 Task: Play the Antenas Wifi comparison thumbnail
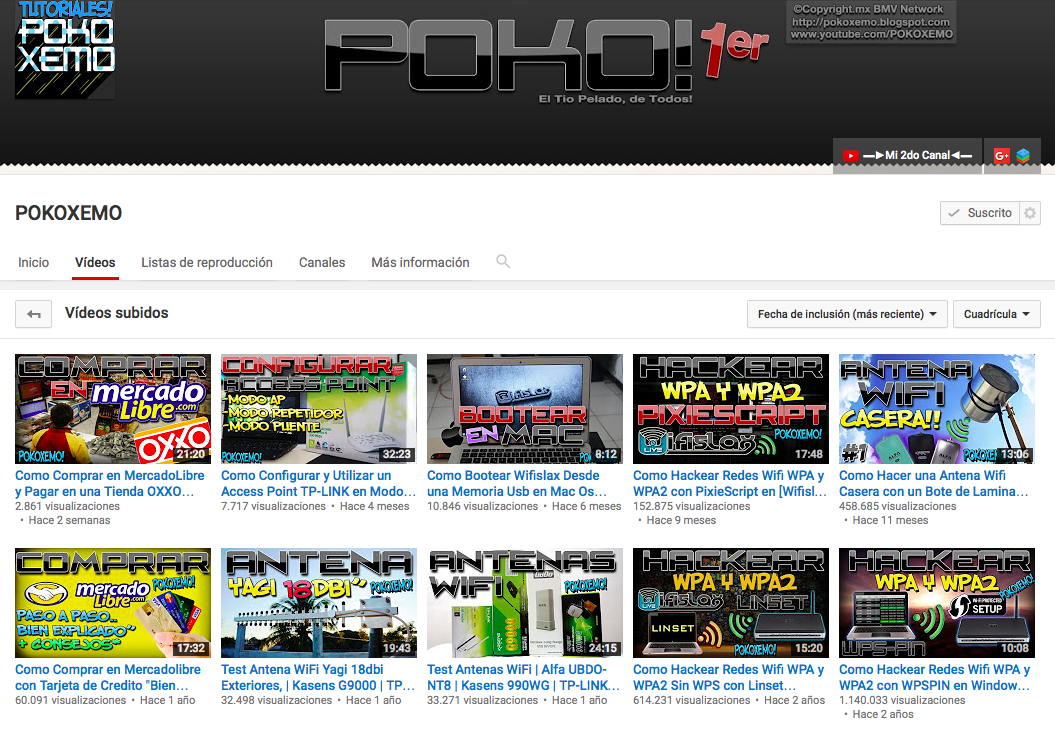(x=525, y=603)
